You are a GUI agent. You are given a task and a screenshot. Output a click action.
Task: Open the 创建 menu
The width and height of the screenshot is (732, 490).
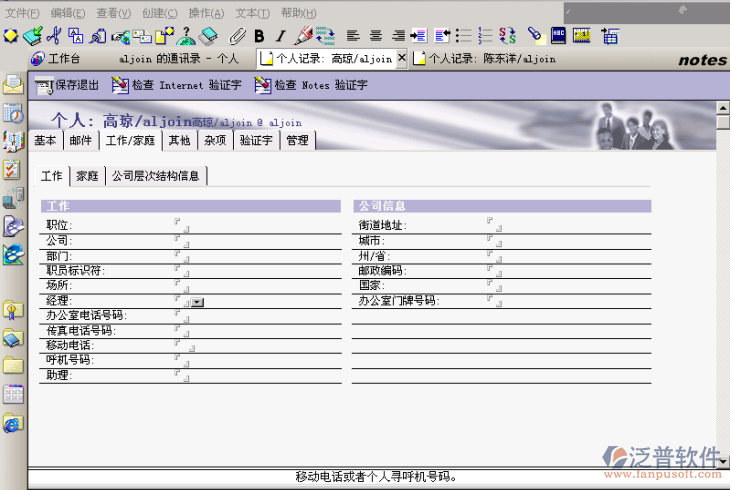point(159,13)
